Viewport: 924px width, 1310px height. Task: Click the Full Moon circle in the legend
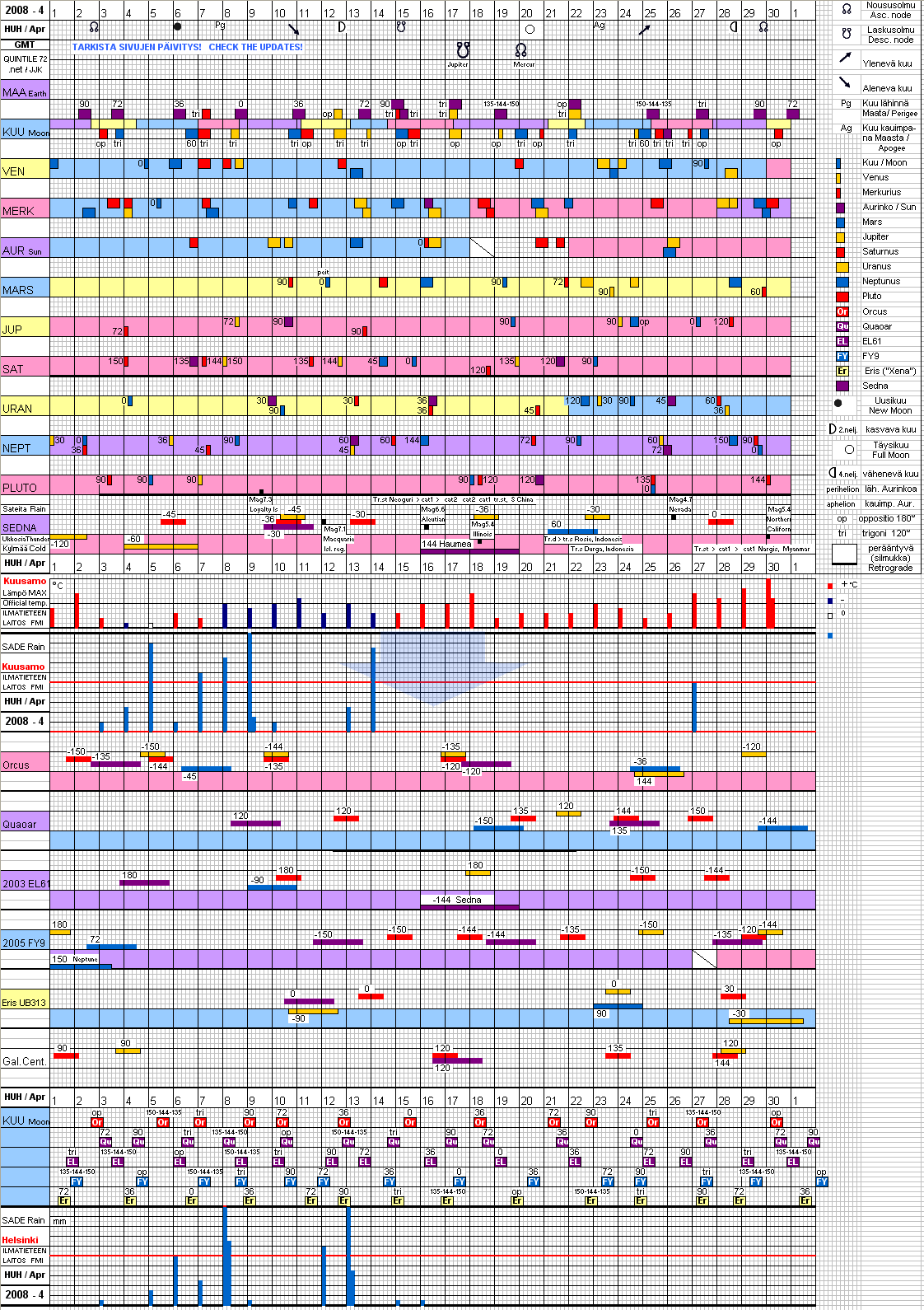pyautogui.click(x=849, y=450)
